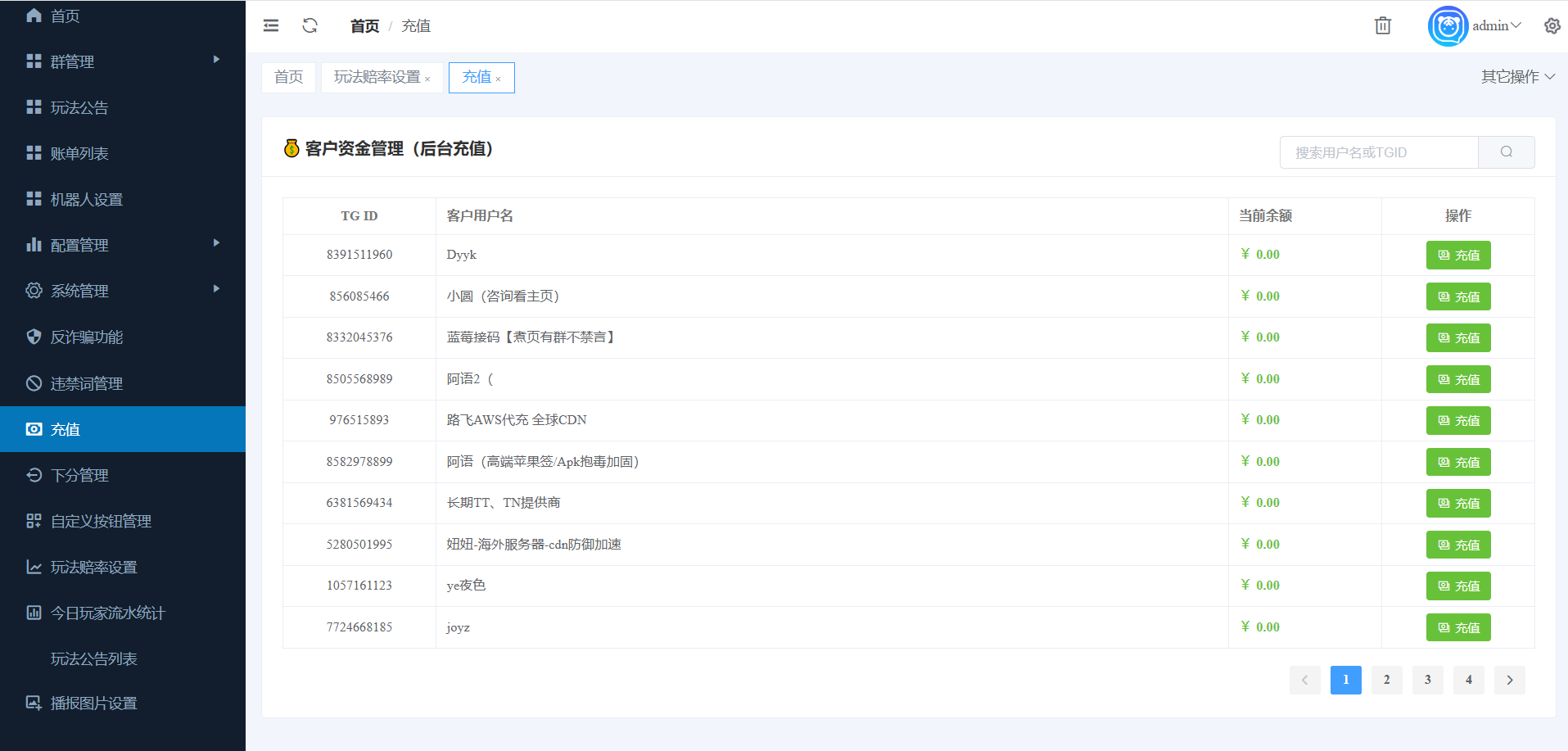This screenshot has height=751, width=1568.
Task: Focus the 搜索用户名或TGID search field
Action: [x=1379, y=152]
